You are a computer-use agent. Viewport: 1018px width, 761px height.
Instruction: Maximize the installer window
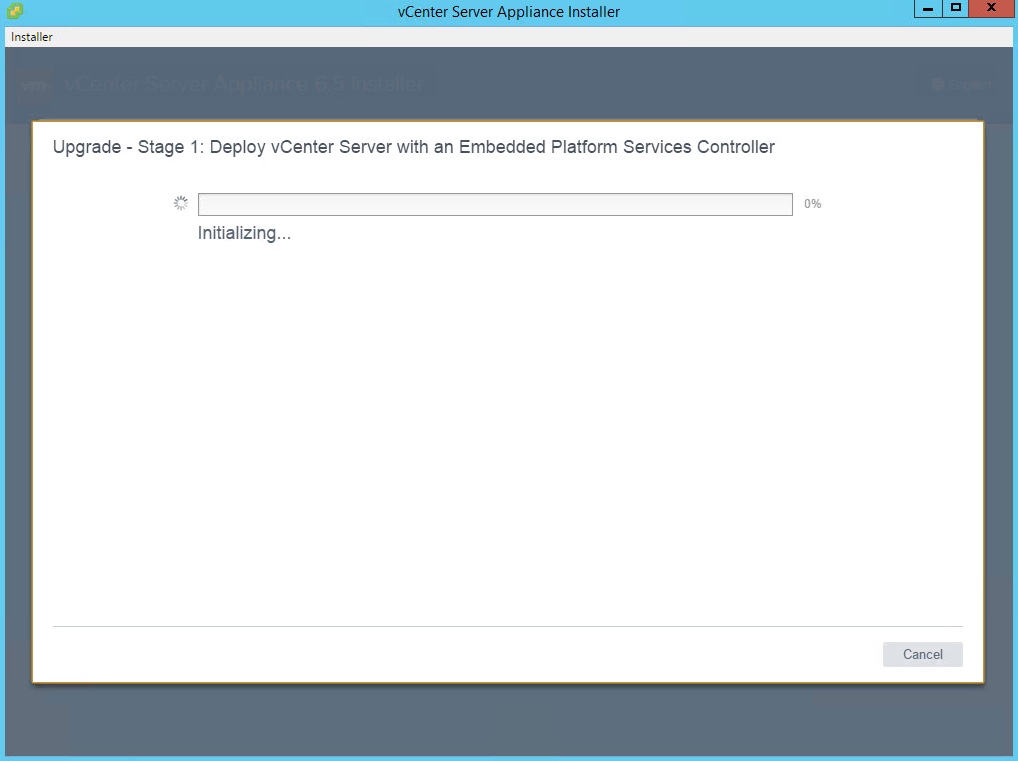pos(955,9)
